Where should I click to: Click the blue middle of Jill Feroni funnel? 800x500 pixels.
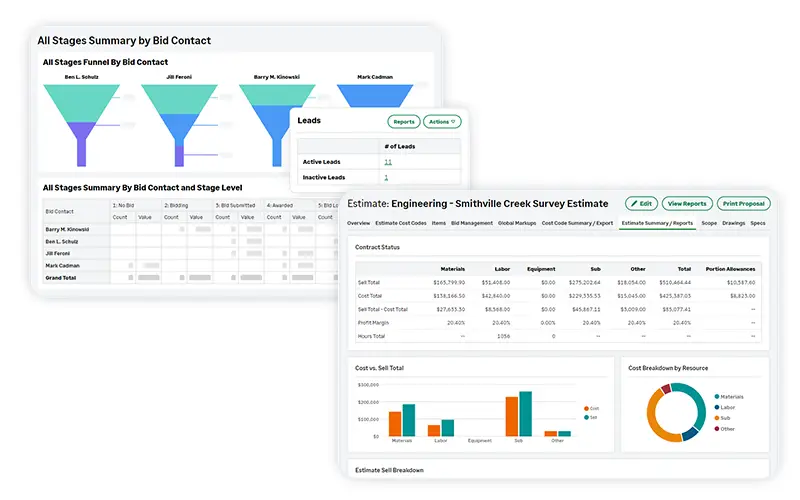[x=179, y=129]
